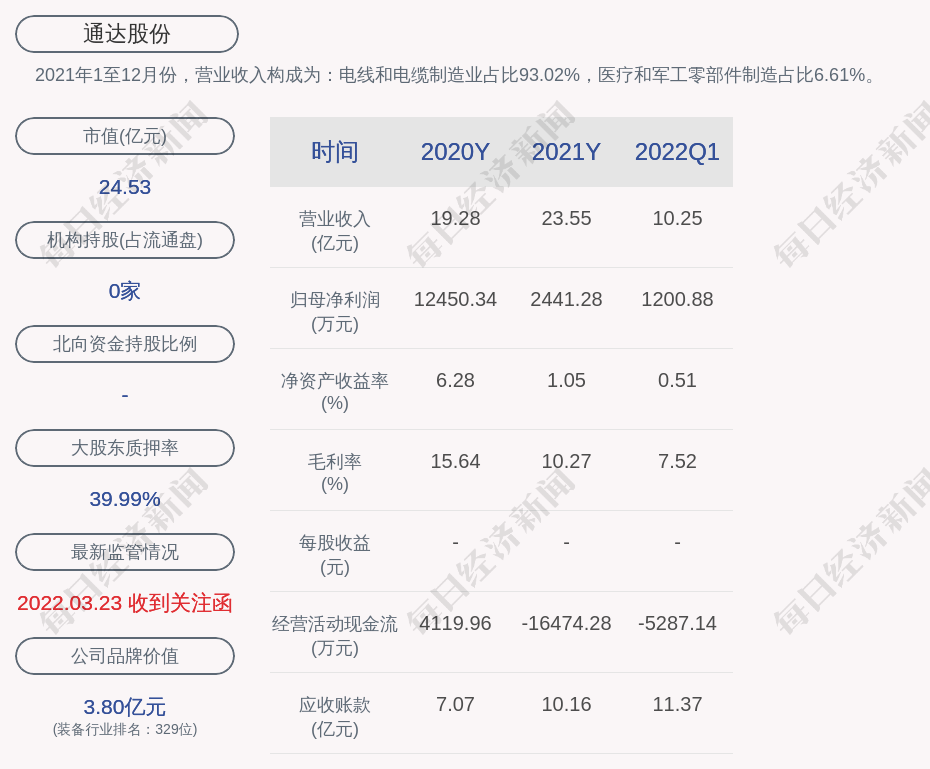
Task: Switch to the 2022Q1 column header
Action: tap(677, 152)
